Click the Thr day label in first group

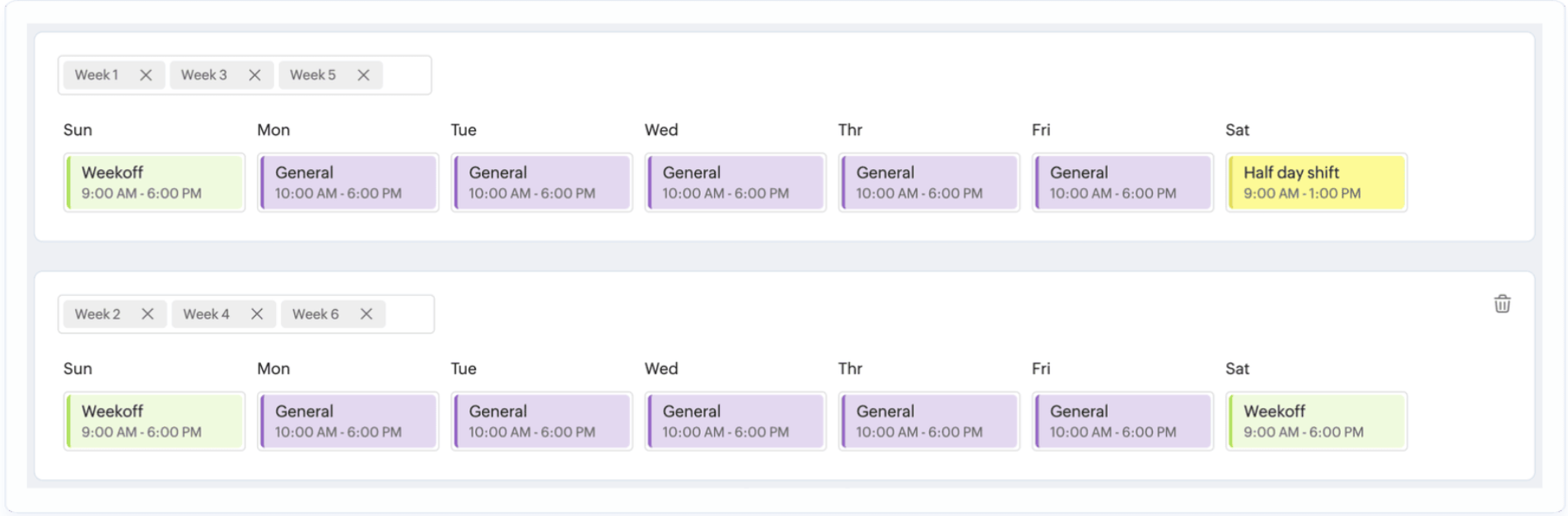(850, 129)
